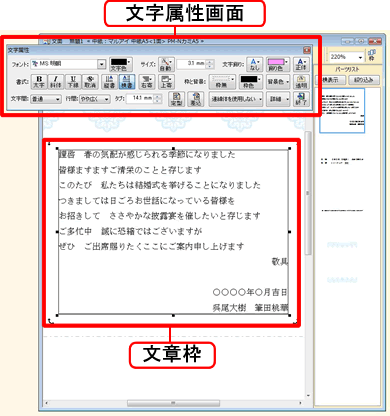Click the date line ○○○○年○月吉日

coord(250,293)
